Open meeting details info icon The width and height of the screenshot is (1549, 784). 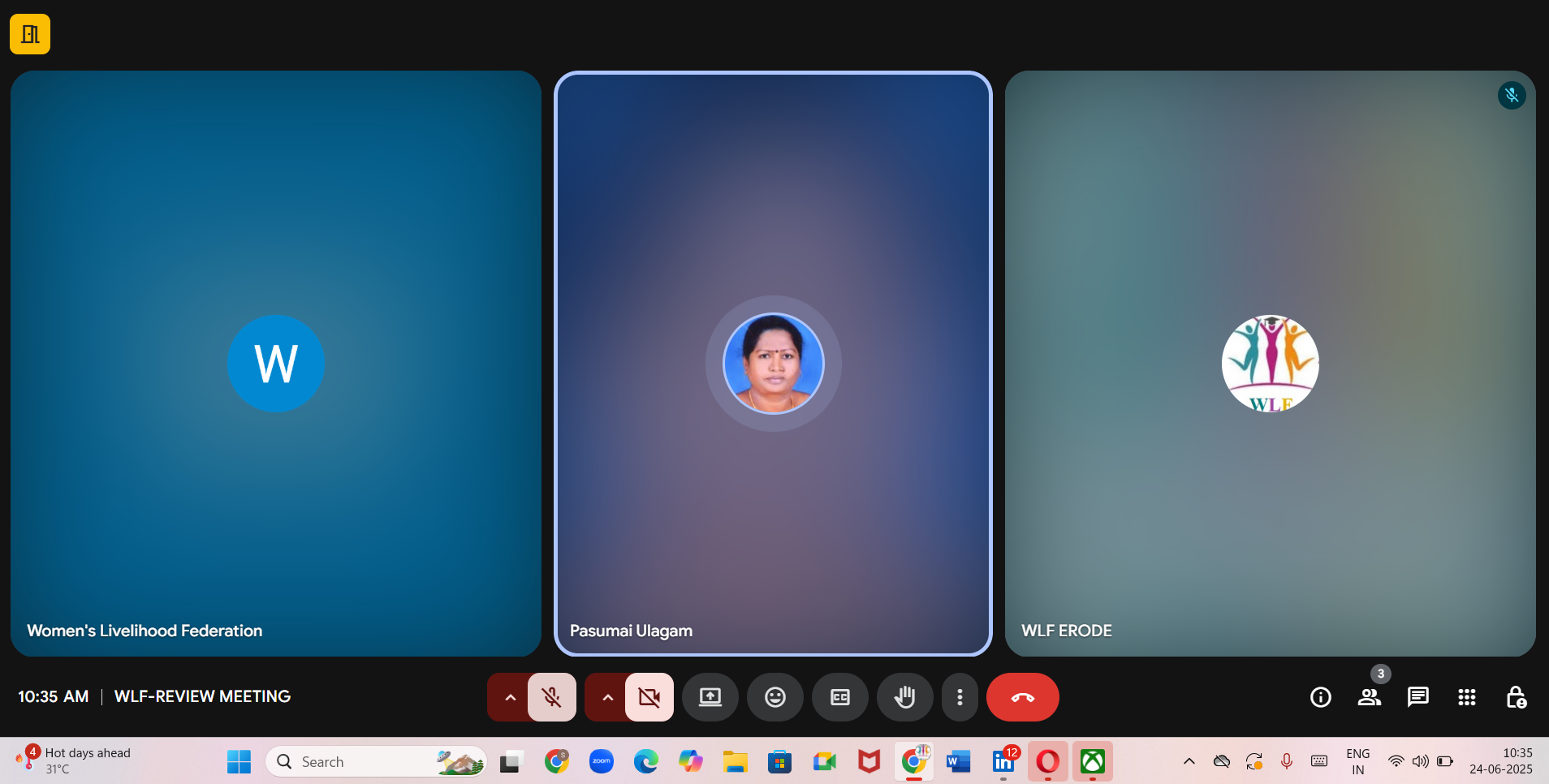pos(1321,697)
